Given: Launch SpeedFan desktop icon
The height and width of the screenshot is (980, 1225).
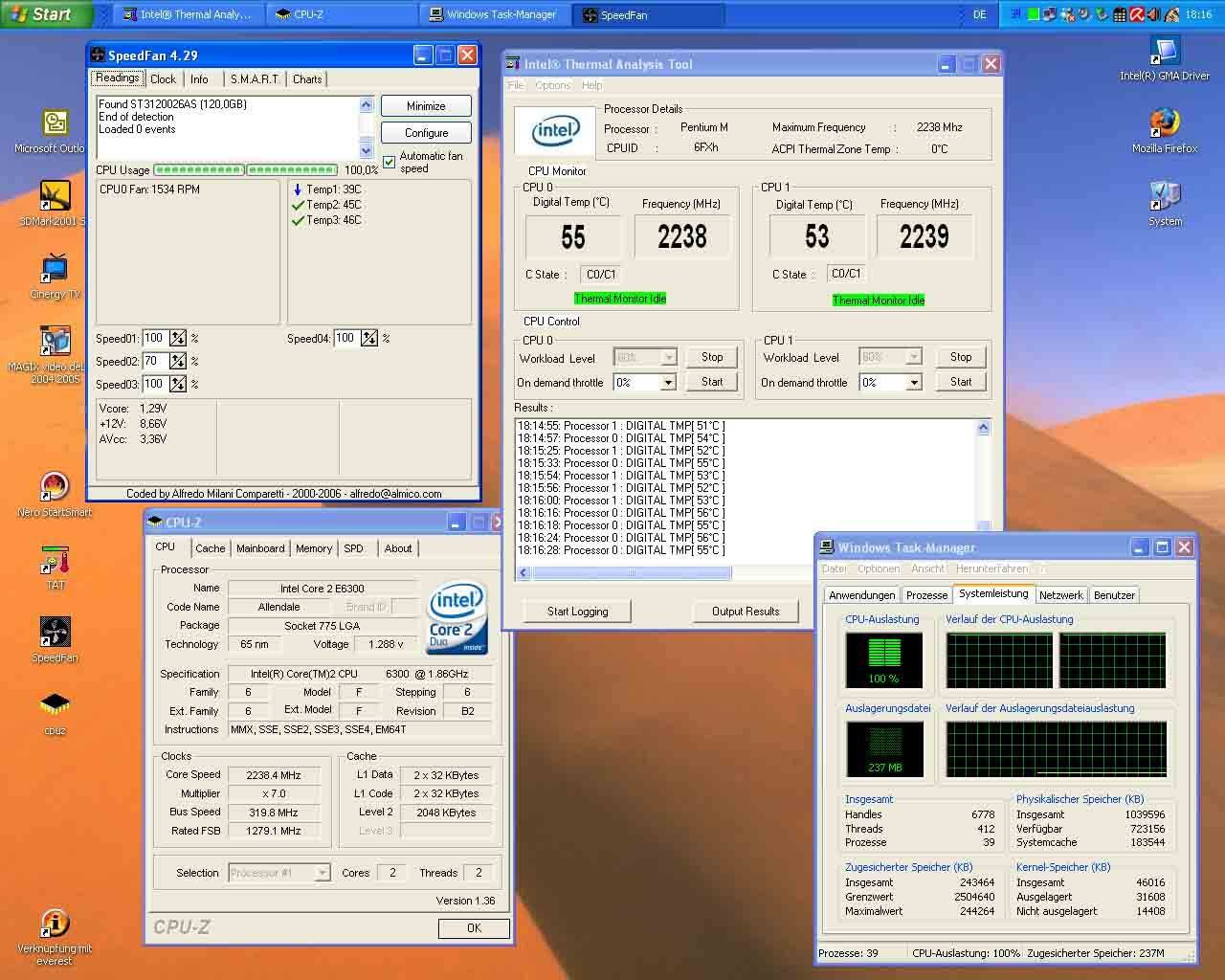Looking at the screenshot, I should click(55, 633).
